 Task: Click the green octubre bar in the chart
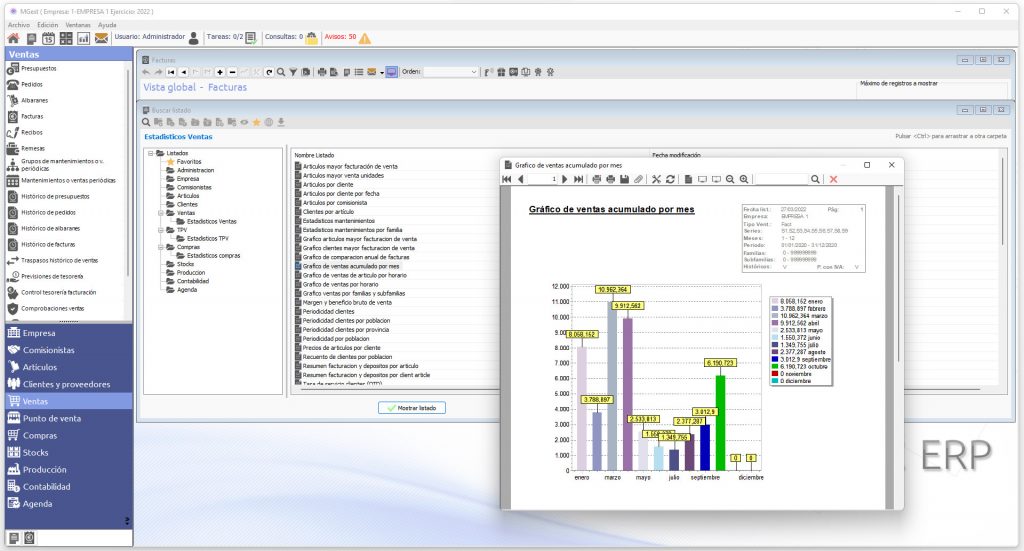tap(720, 422)
